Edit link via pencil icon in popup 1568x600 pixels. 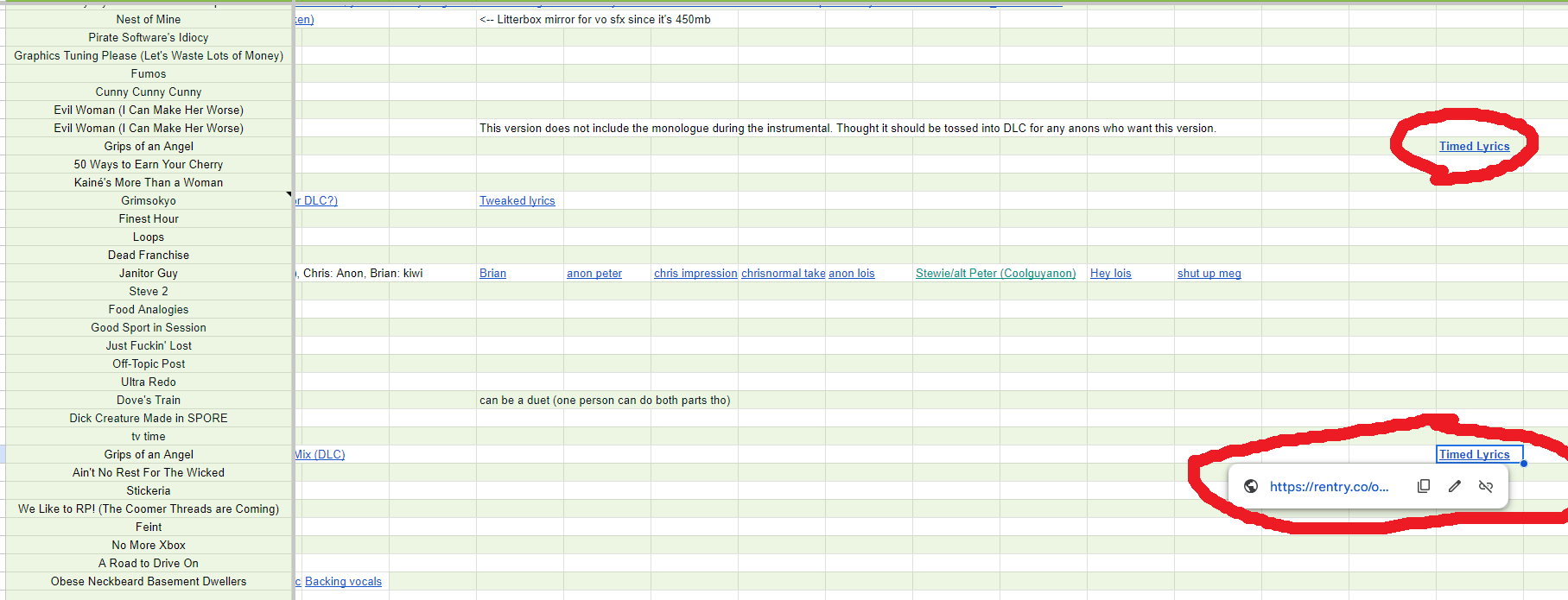[x=1455, y=486]
